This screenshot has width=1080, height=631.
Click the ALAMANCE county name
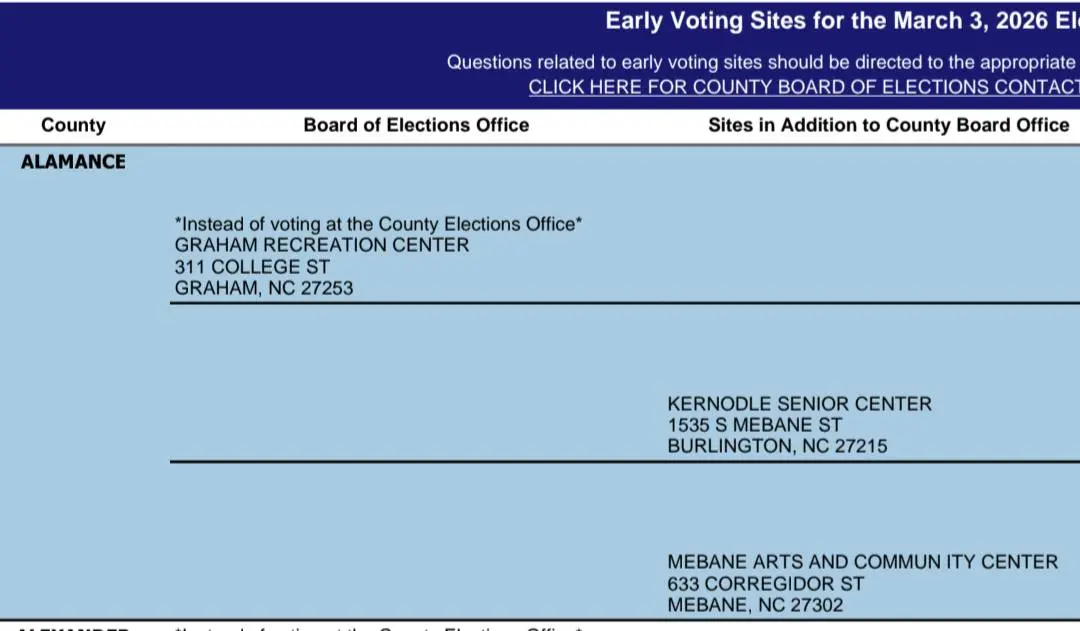point(73,162)
